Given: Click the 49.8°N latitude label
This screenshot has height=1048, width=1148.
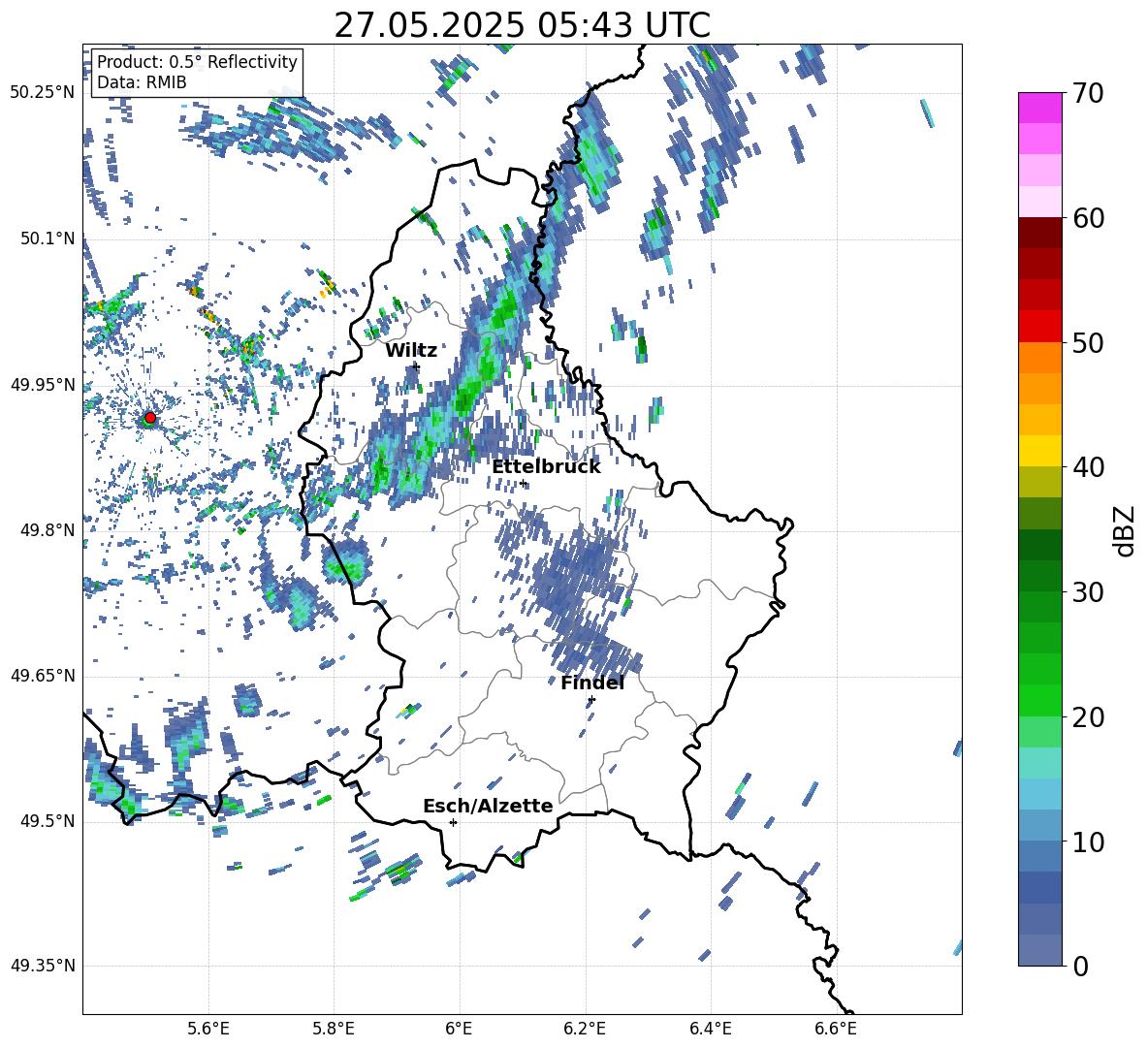Looking at the screenshot, I should pyautogui.click(x=47, y=530).
